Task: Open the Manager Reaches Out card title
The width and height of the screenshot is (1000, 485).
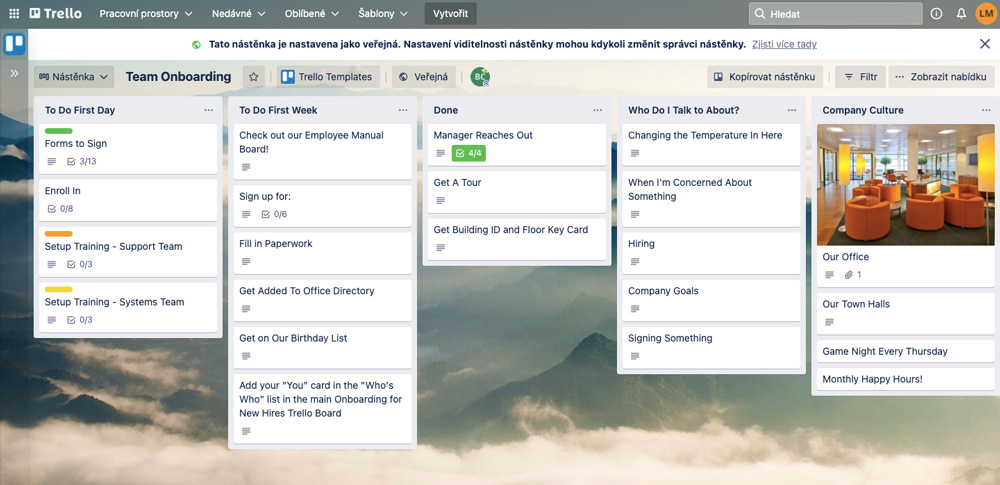Action: 483,135
